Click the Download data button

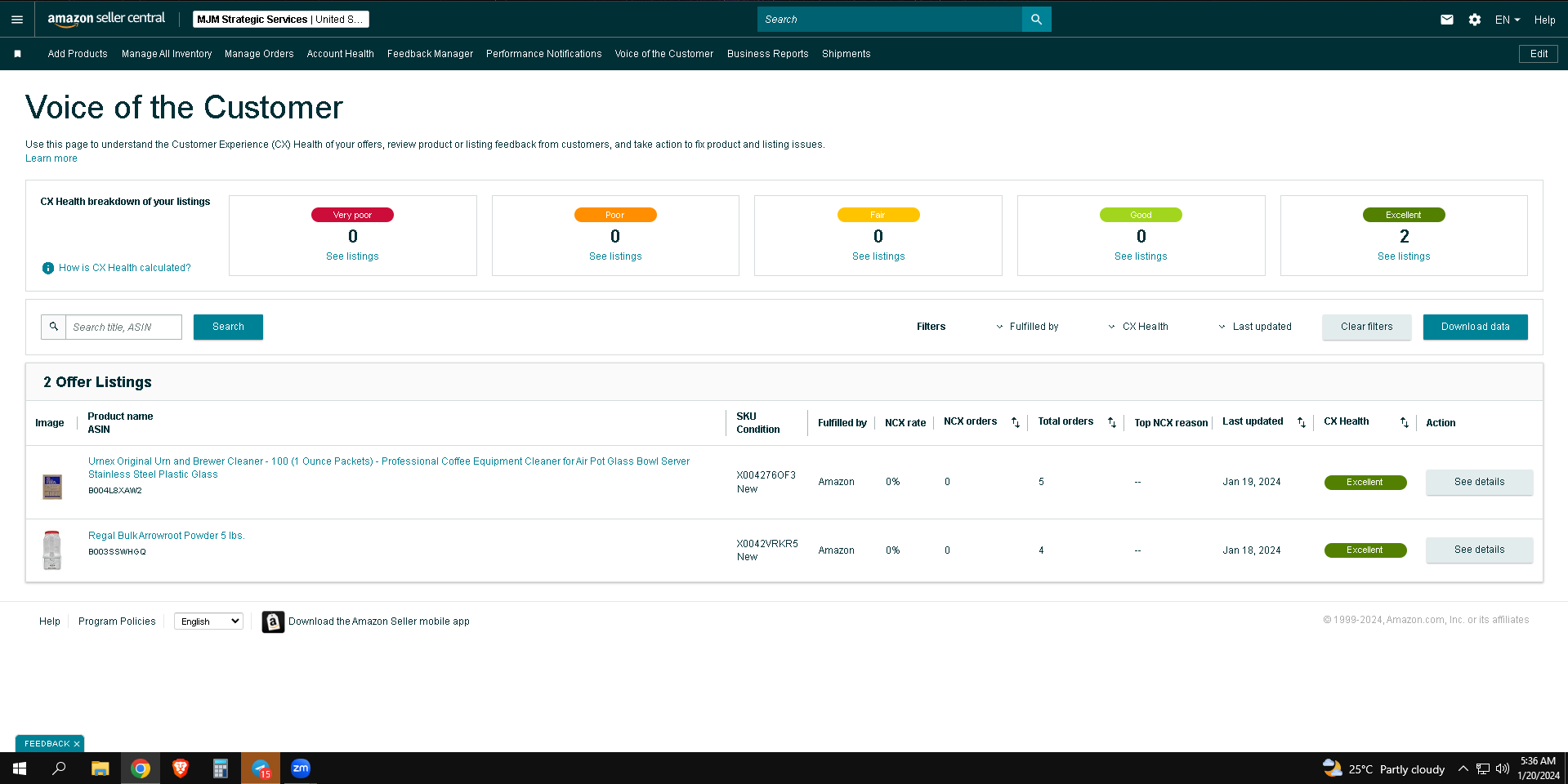click(x=1476, y=327)
